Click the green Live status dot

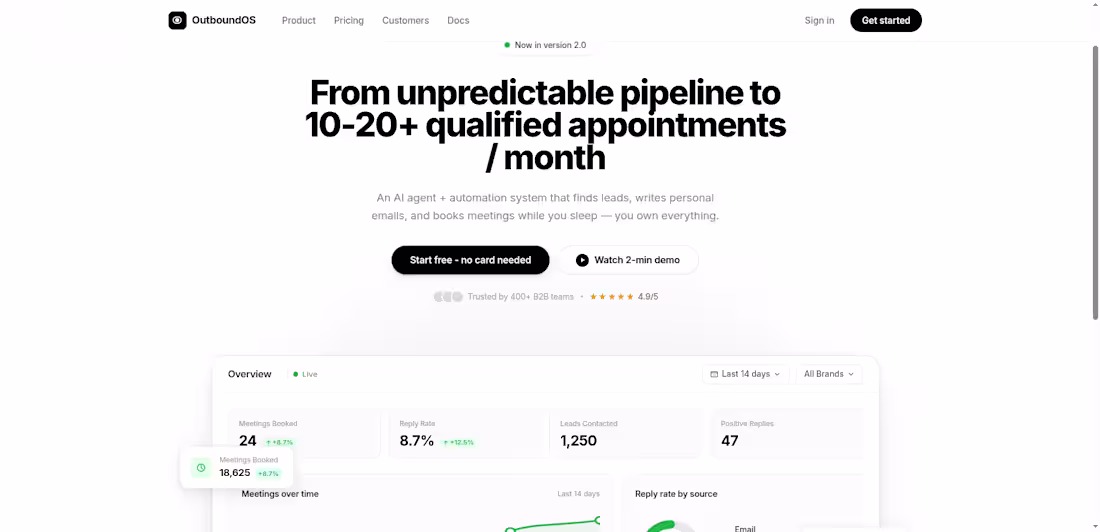(x=295, y=374)
